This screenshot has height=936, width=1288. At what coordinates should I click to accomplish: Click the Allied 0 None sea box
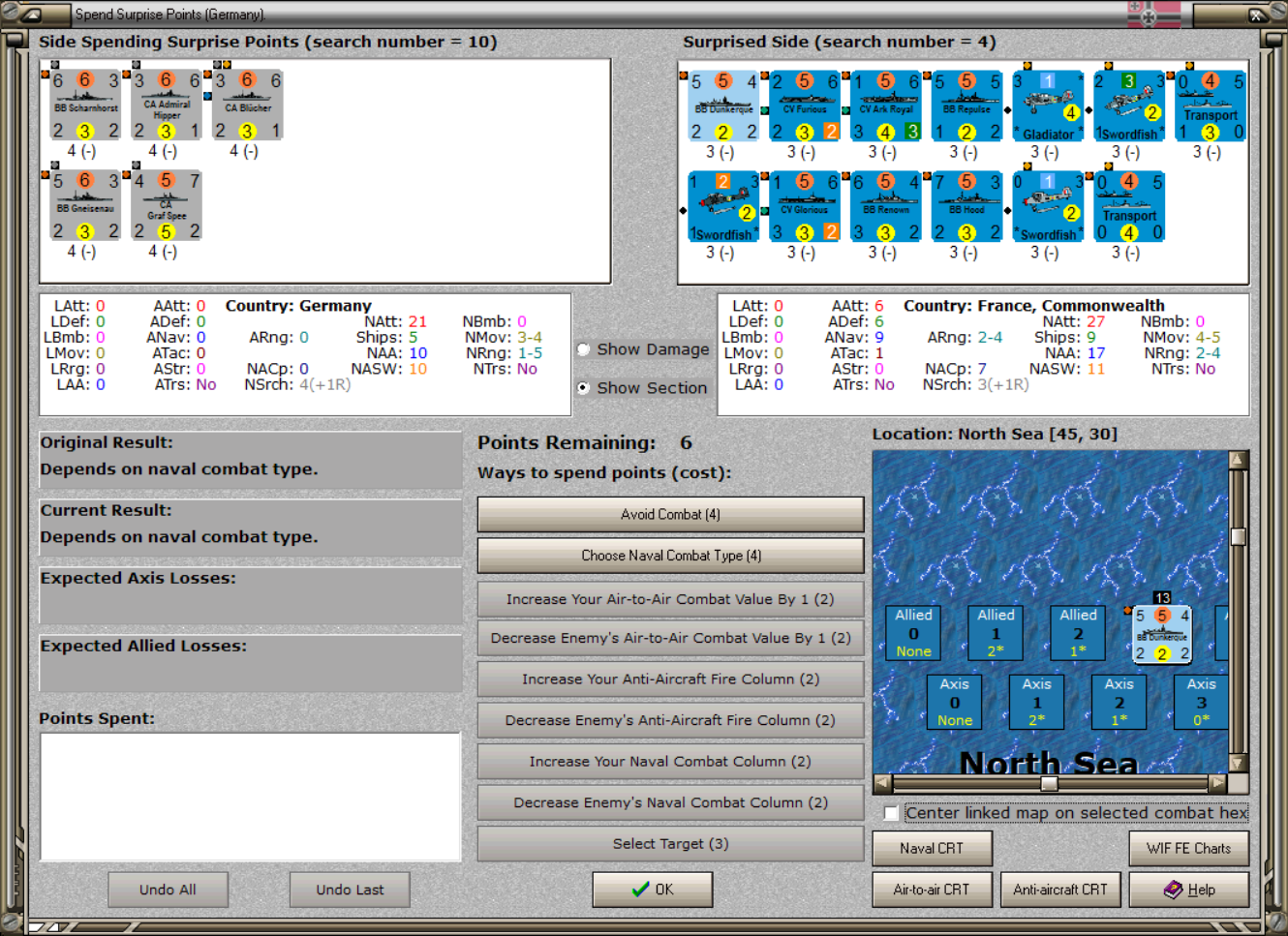[x=913, y=633]
